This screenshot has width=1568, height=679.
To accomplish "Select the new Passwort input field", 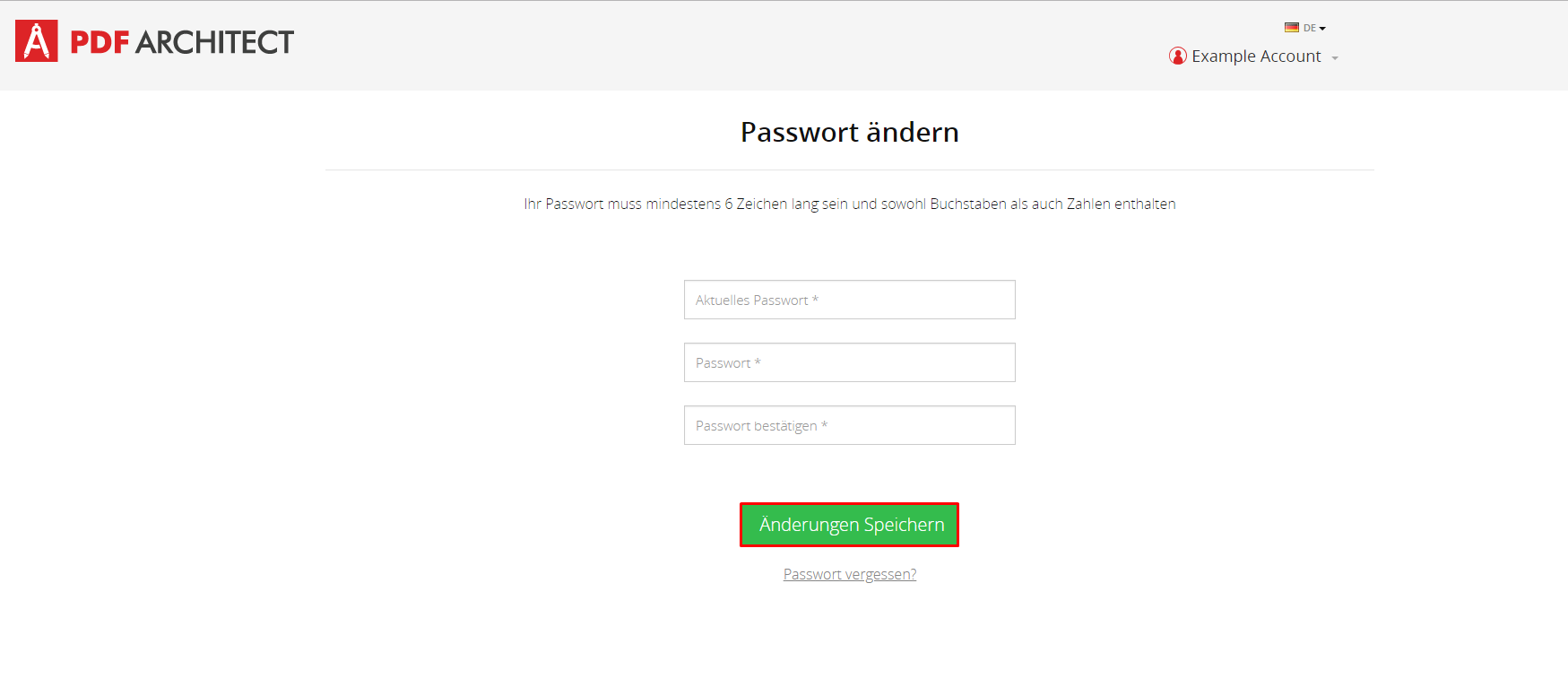I will tap(850, 362).
